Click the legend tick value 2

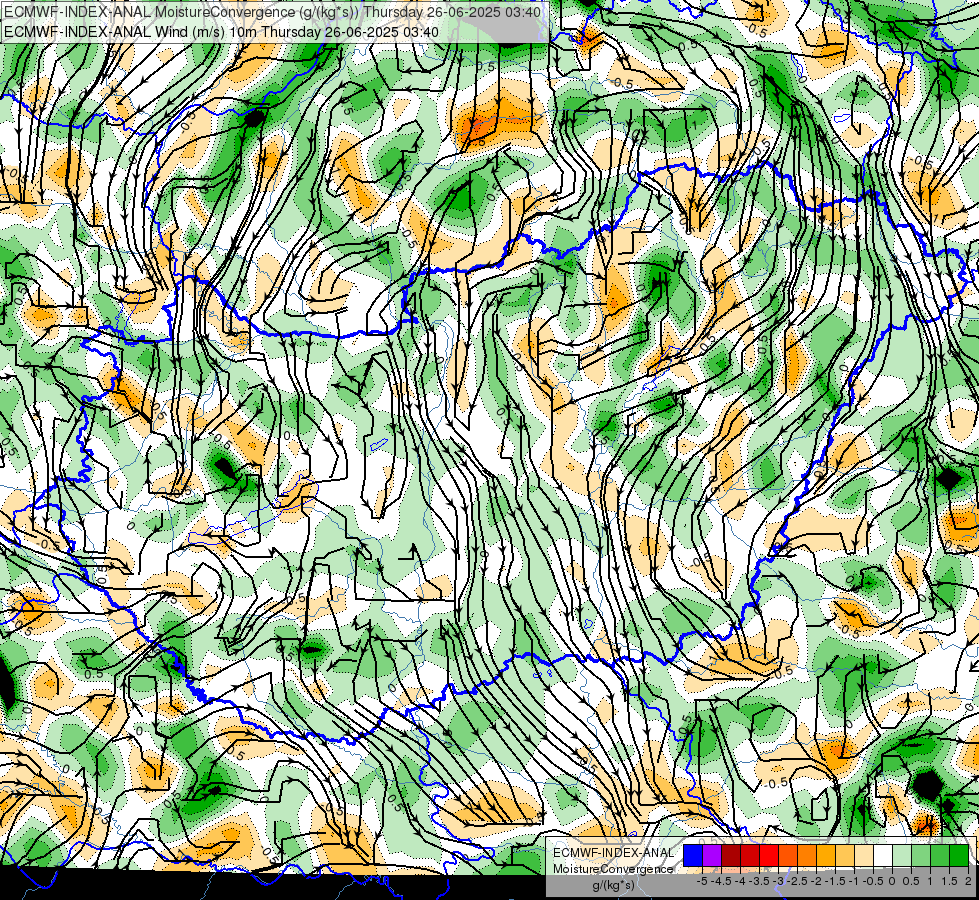pyautogui.click(x=968, y=881)
